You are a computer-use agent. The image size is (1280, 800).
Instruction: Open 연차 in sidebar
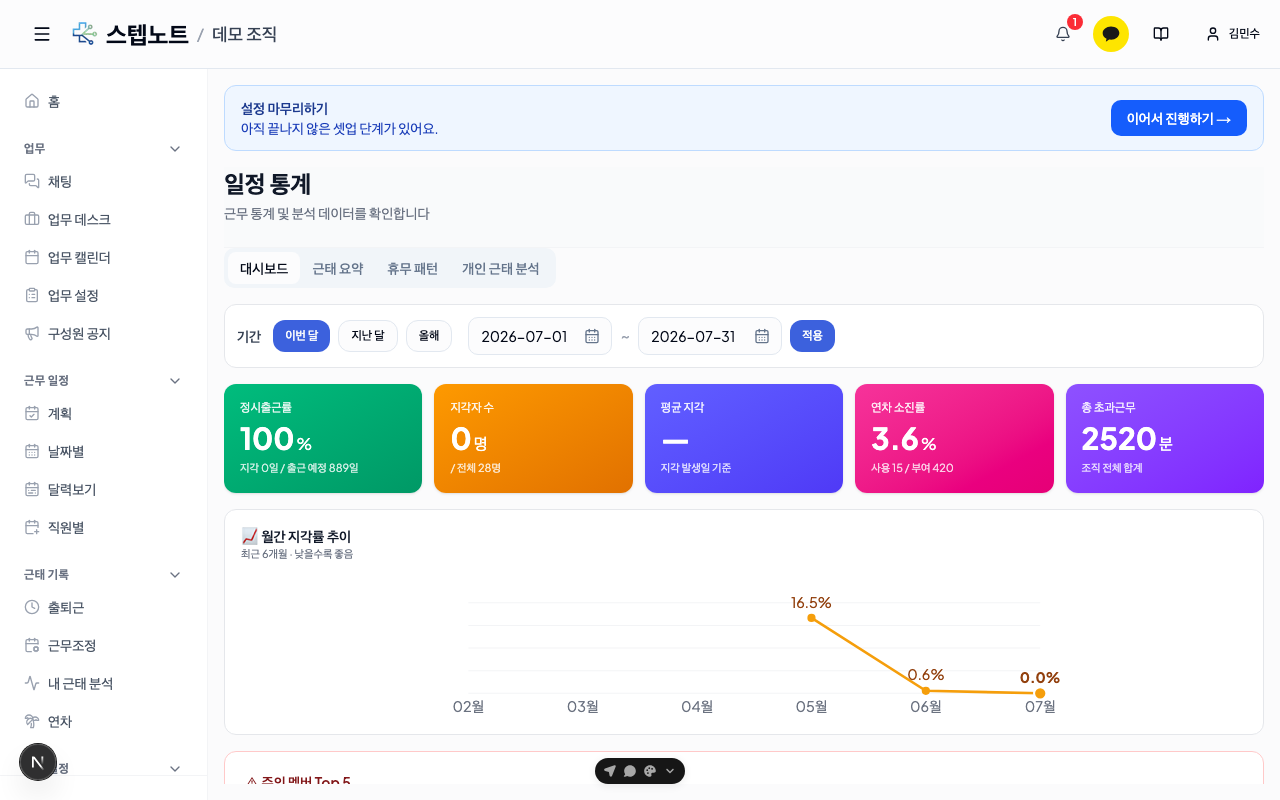pyautogui.click(x=104, y=721)
